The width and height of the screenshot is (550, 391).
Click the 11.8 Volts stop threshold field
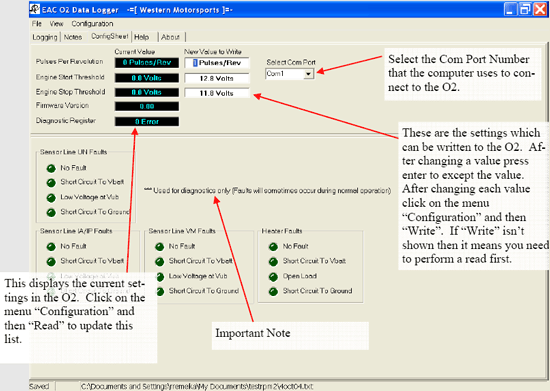[217, 93]
